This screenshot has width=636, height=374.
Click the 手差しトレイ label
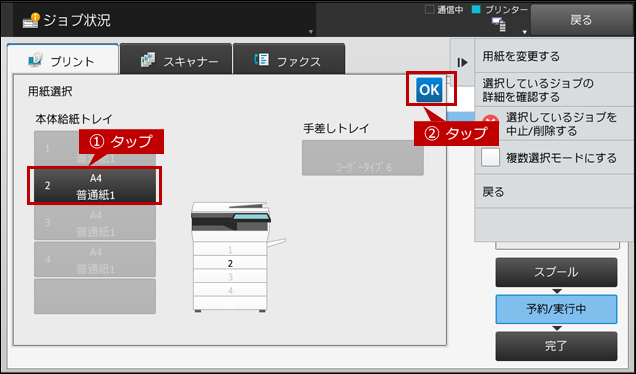pos(336,129)
